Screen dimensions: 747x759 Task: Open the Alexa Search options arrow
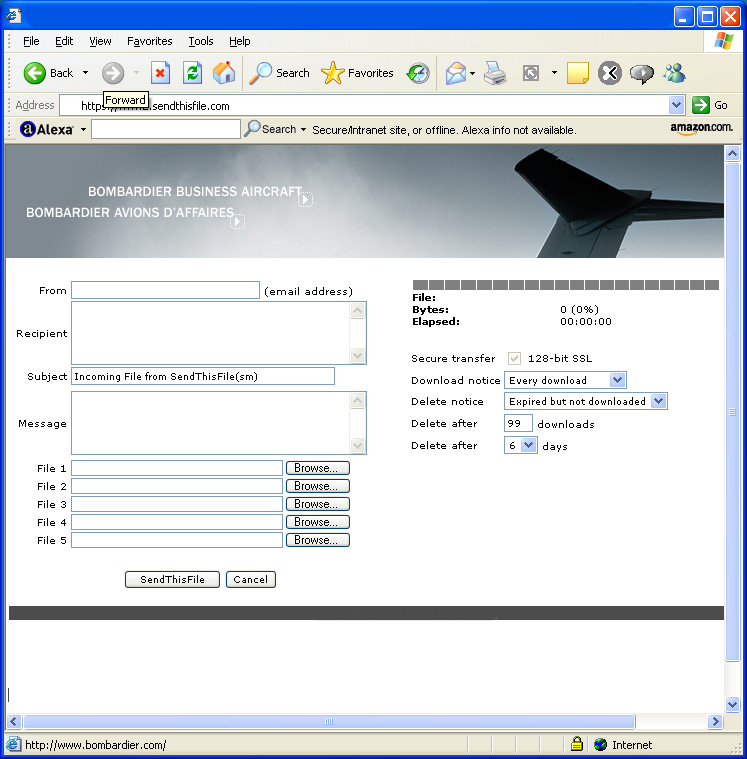[x=304, y=129]
